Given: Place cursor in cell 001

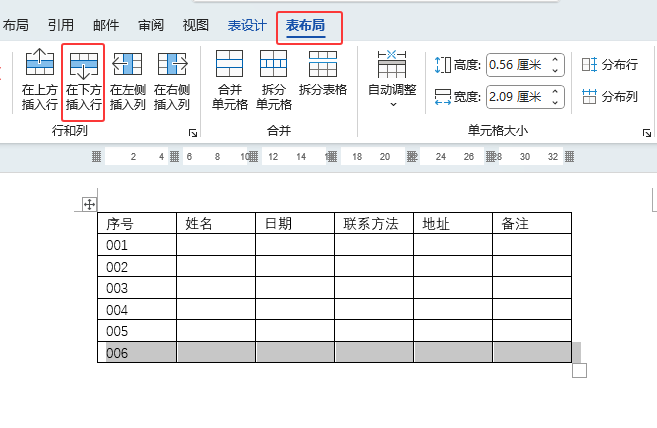Looking at the screenshot, I should (x=137, y=245).
